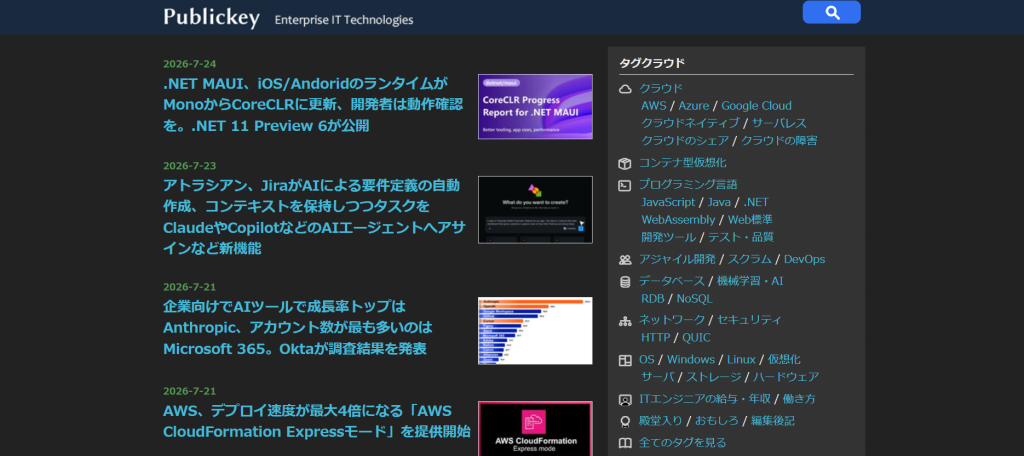Click the search magnifier button
The width and height of the screenshot is (1024, 456).
tap(831, 12)
